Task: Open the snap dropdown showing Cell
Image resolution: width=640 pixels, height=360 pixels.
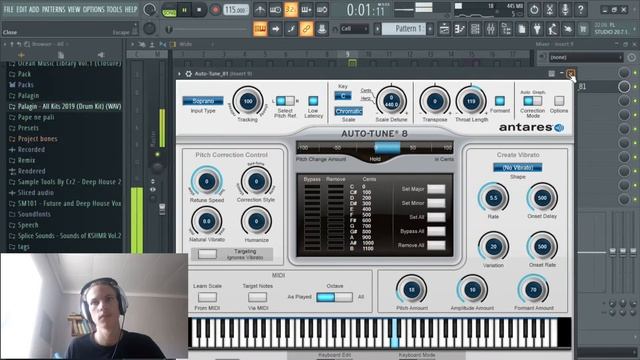Action: 353,29
